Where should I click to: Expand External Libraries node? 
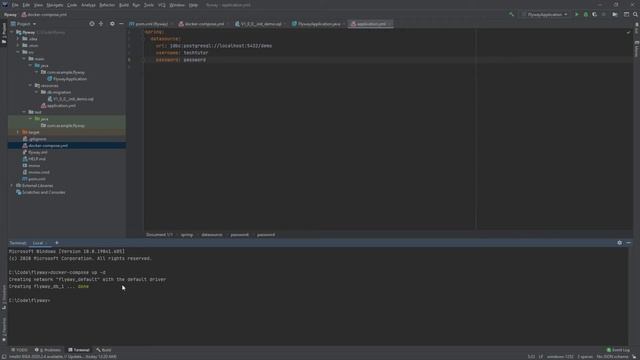[12, 185]
